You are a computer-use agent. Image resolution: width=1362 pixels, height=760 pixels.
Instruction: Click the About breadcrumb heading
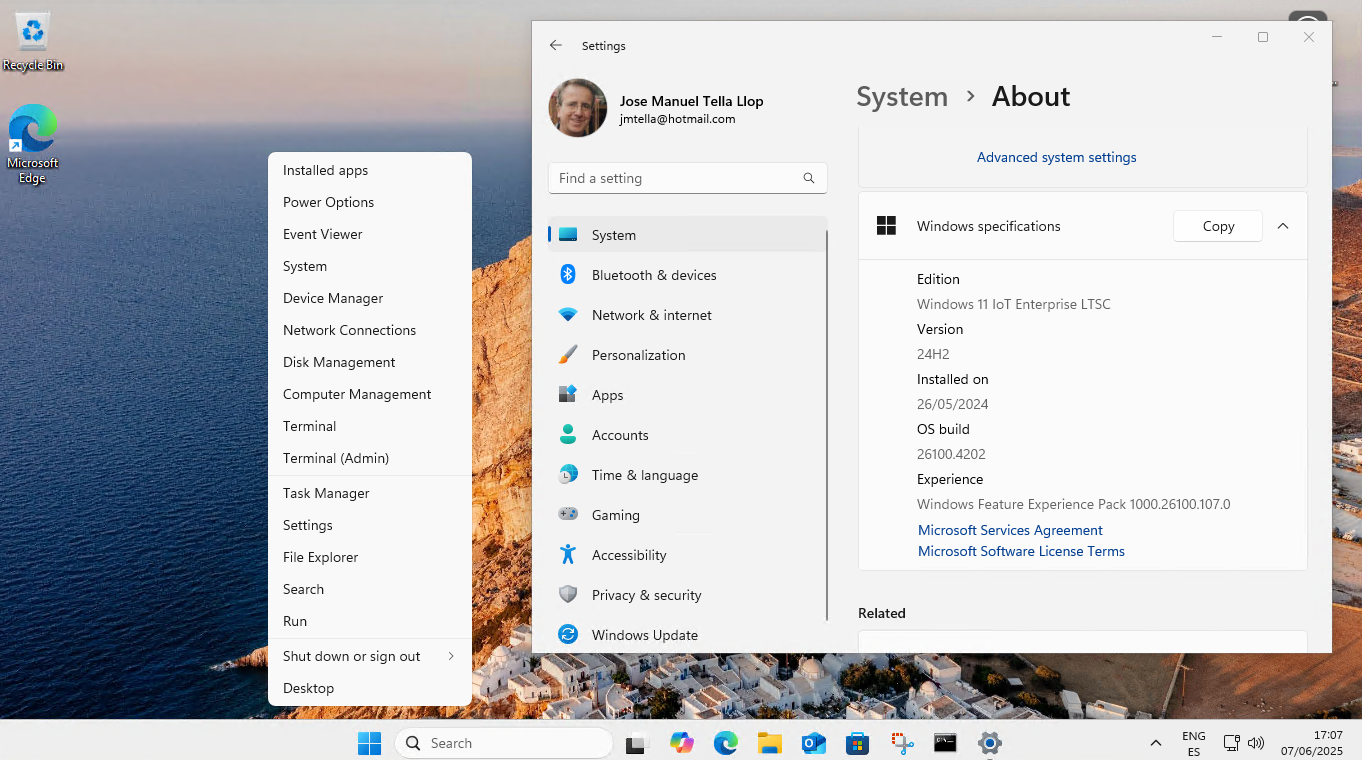coord(1031,97)
